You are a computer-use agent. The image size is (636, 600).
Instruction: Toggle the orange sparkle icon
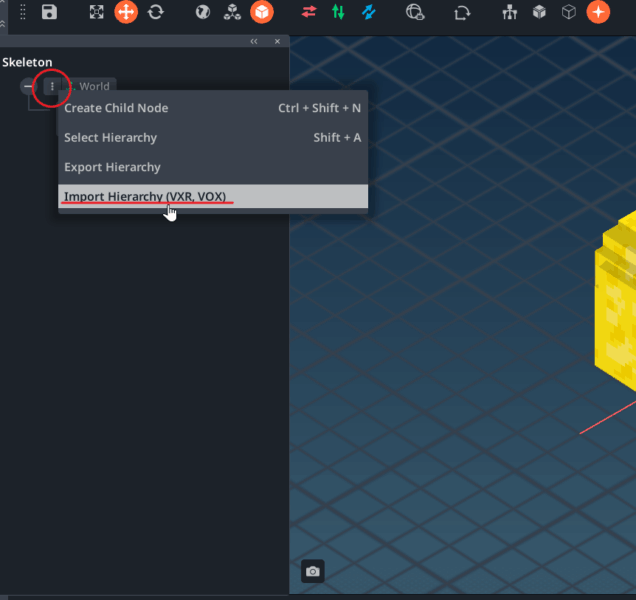point(598,12)
